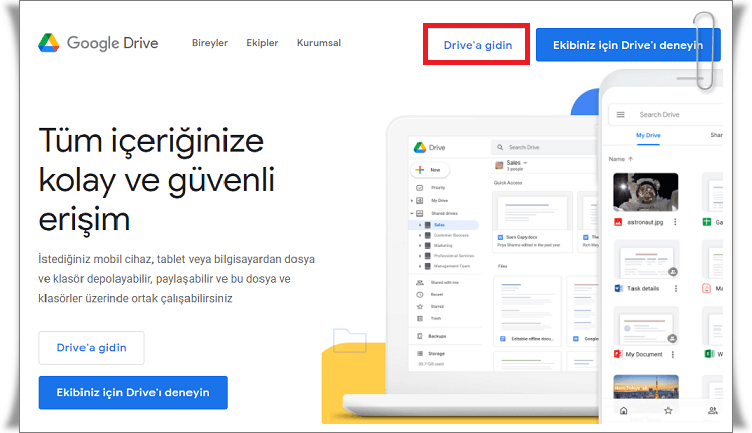Viewport: 752px width, 433px height.
Task: Open the Tokyo skyline photo thumbnail
Action: tap(646, 386)
